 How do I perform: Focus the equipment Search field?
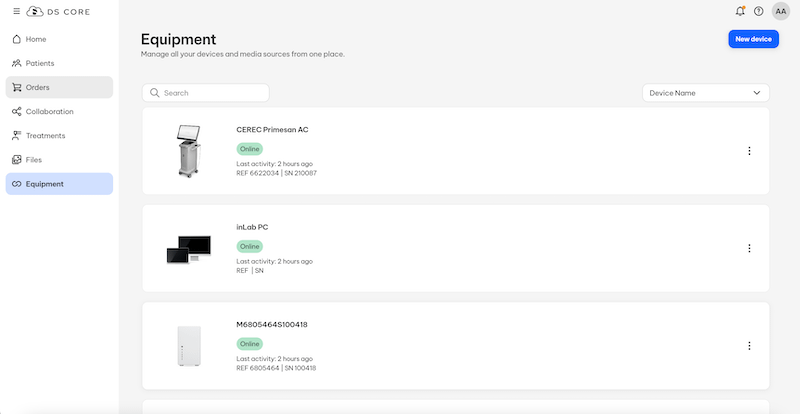click(x=213, y=93)
